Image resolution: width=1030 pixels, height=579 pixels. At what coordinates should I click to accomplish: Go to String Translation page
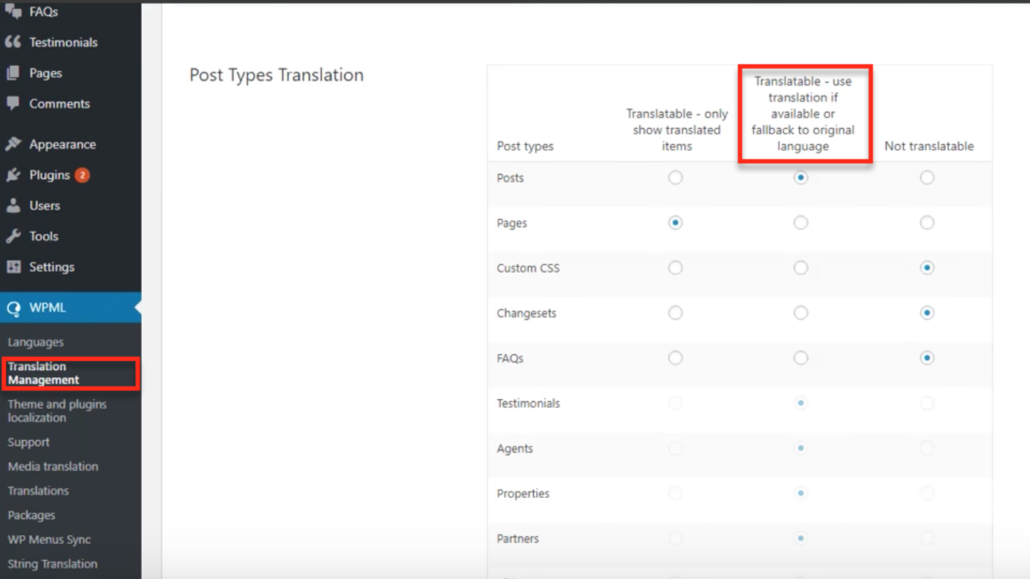coord(53,564)
